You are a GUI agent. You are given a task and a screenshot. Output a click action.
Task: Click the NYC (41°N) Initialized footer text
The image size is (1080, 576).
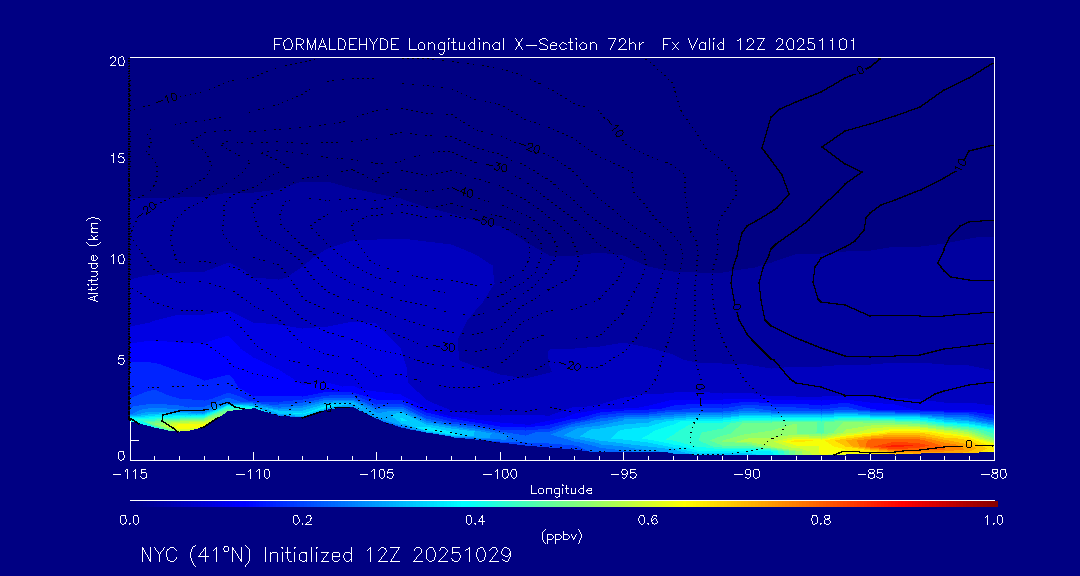[326, 555]
